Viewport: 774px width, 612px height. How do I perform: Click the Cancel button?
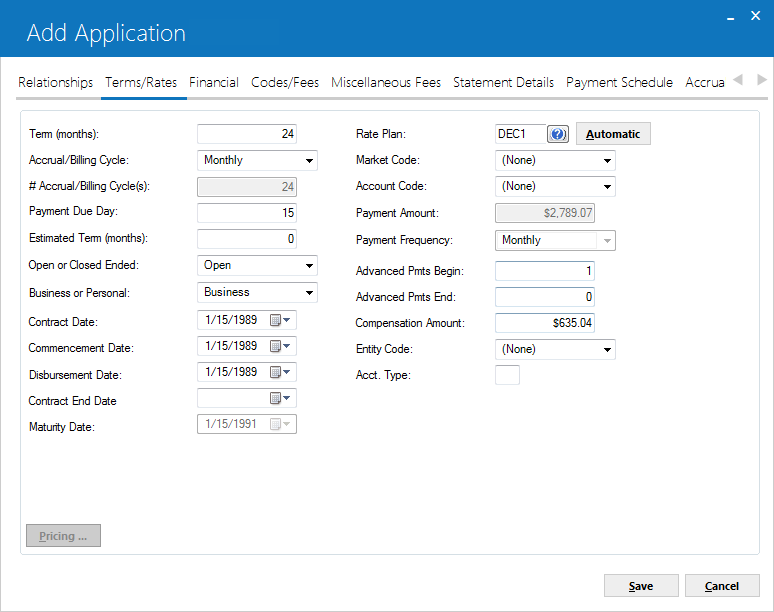(x=722, y=586)
